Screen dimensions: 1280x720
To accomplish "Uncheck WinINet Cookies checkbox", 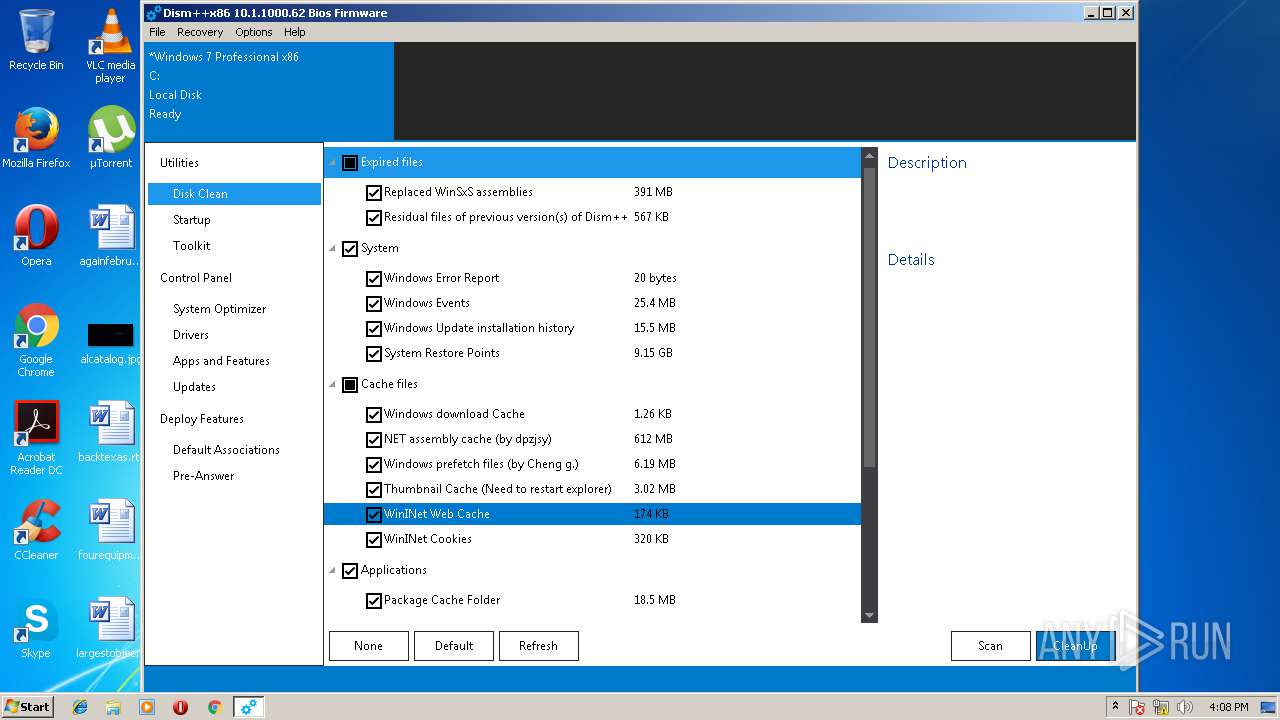I will [x=374, y=539].
